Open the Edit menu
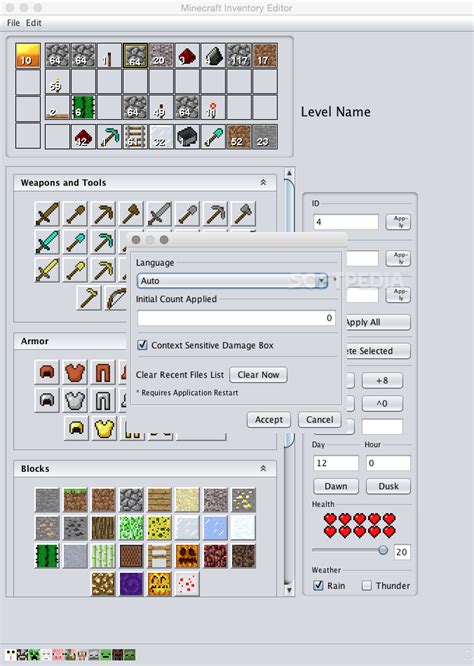This screenshot has height=666, width=474. click(x=34, y=23)
